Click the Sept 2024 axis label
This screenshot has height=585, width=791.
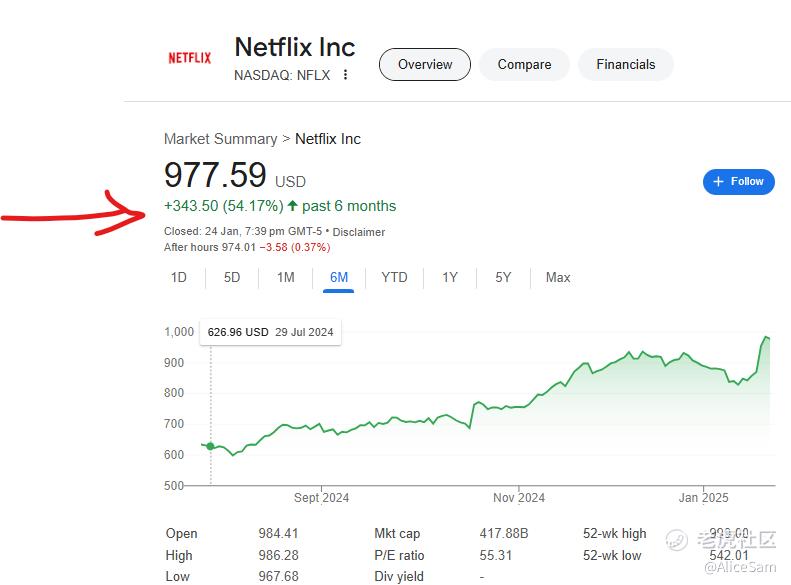(321, 498)
